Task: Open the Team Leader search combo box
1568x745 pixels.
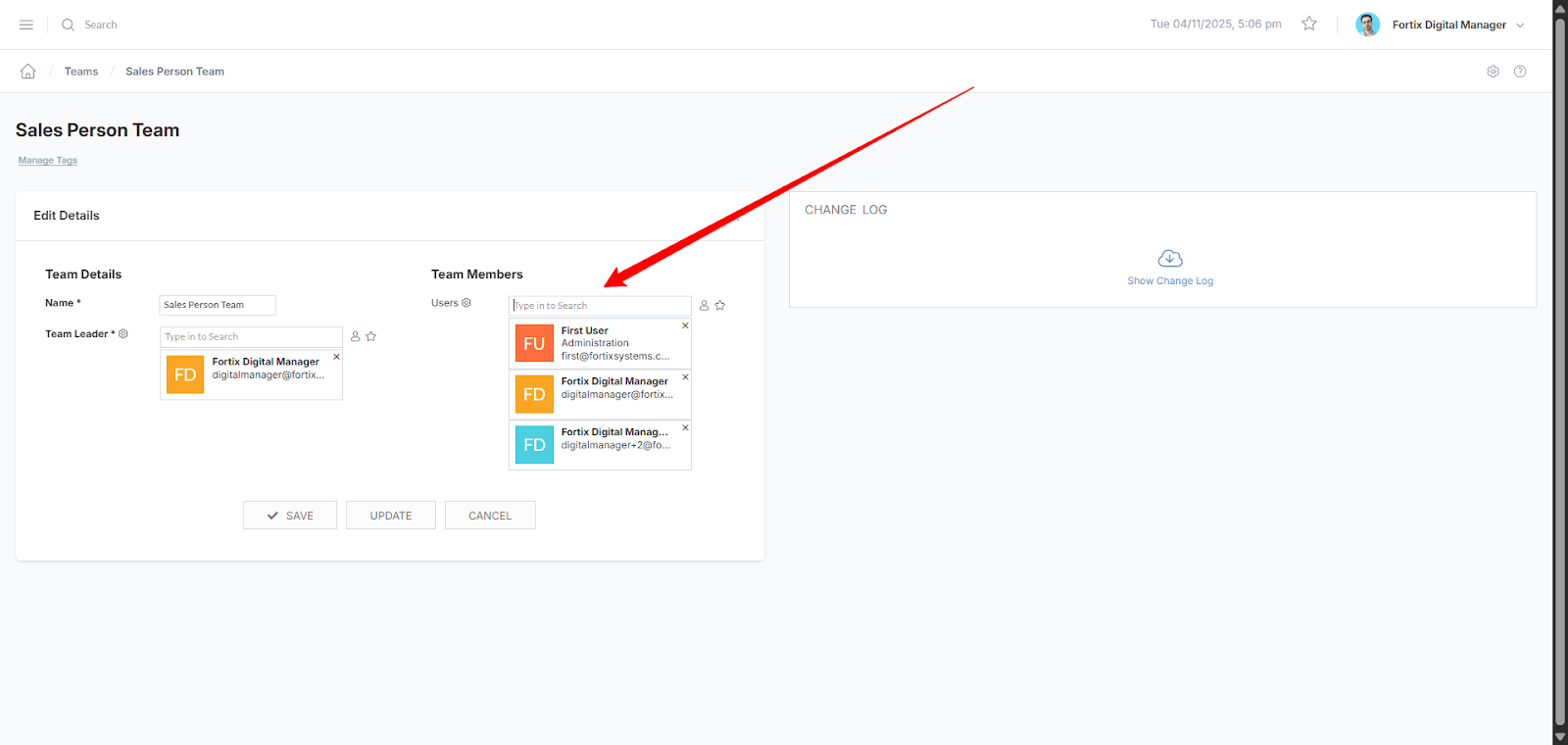Action: [251, 337]
